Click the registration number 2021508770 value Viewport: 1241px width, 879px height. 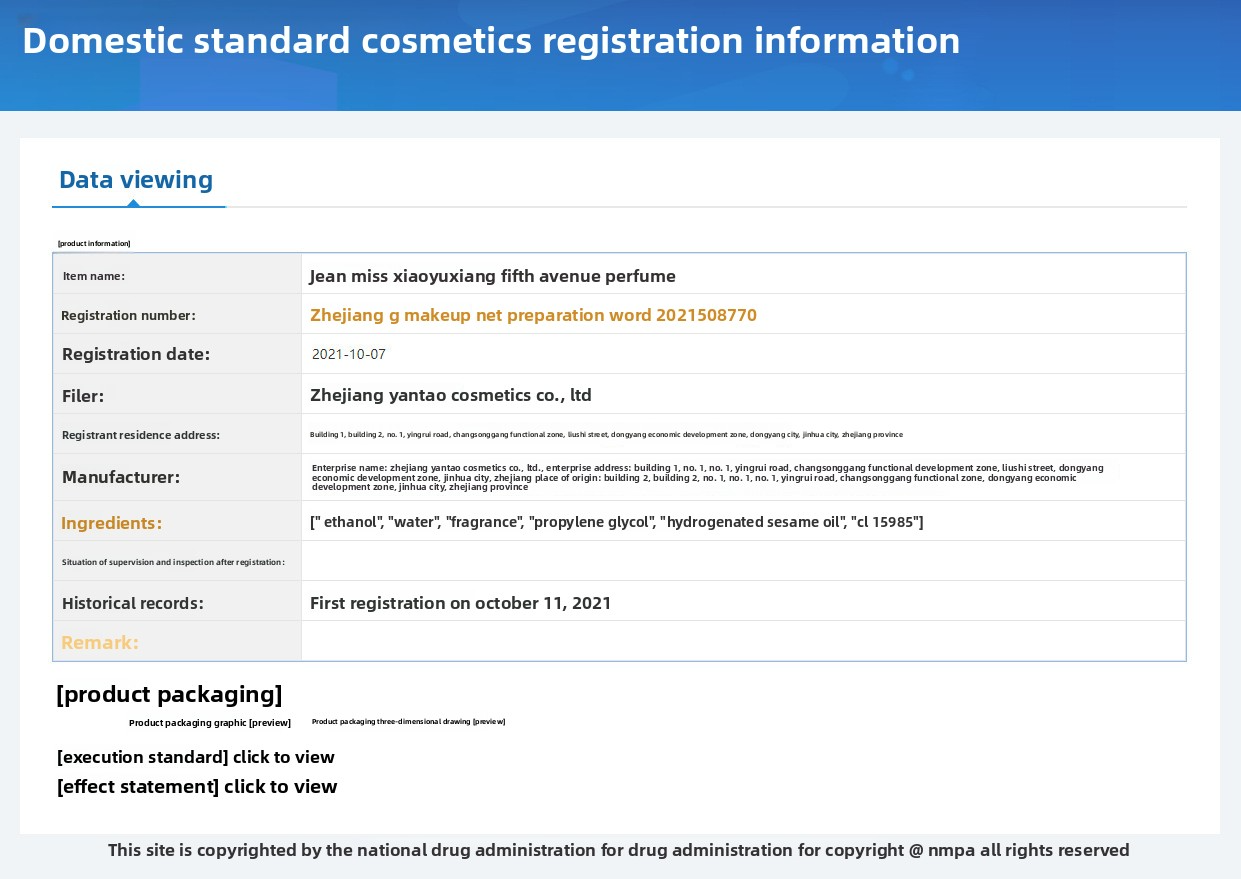tap(533, 315)
